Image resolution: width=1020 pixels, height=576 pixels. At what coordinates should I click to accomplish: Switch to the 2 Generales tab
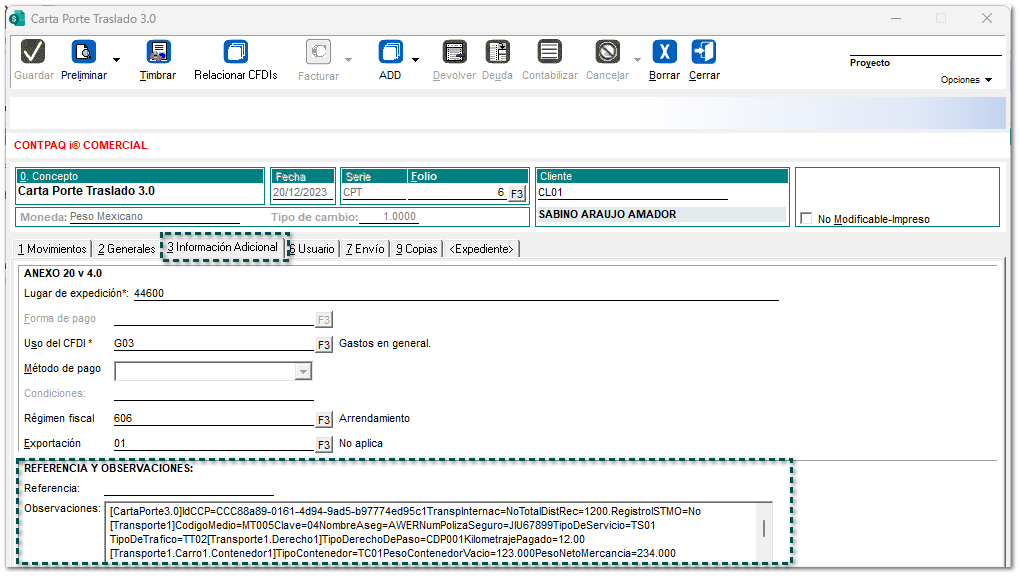tap(126, 249)
